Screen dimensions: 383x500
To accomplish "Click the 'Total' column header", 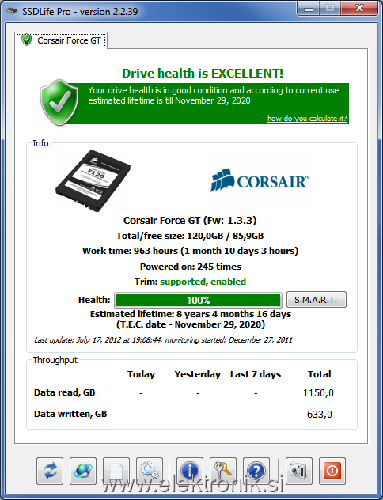I will tap(319, 374).
